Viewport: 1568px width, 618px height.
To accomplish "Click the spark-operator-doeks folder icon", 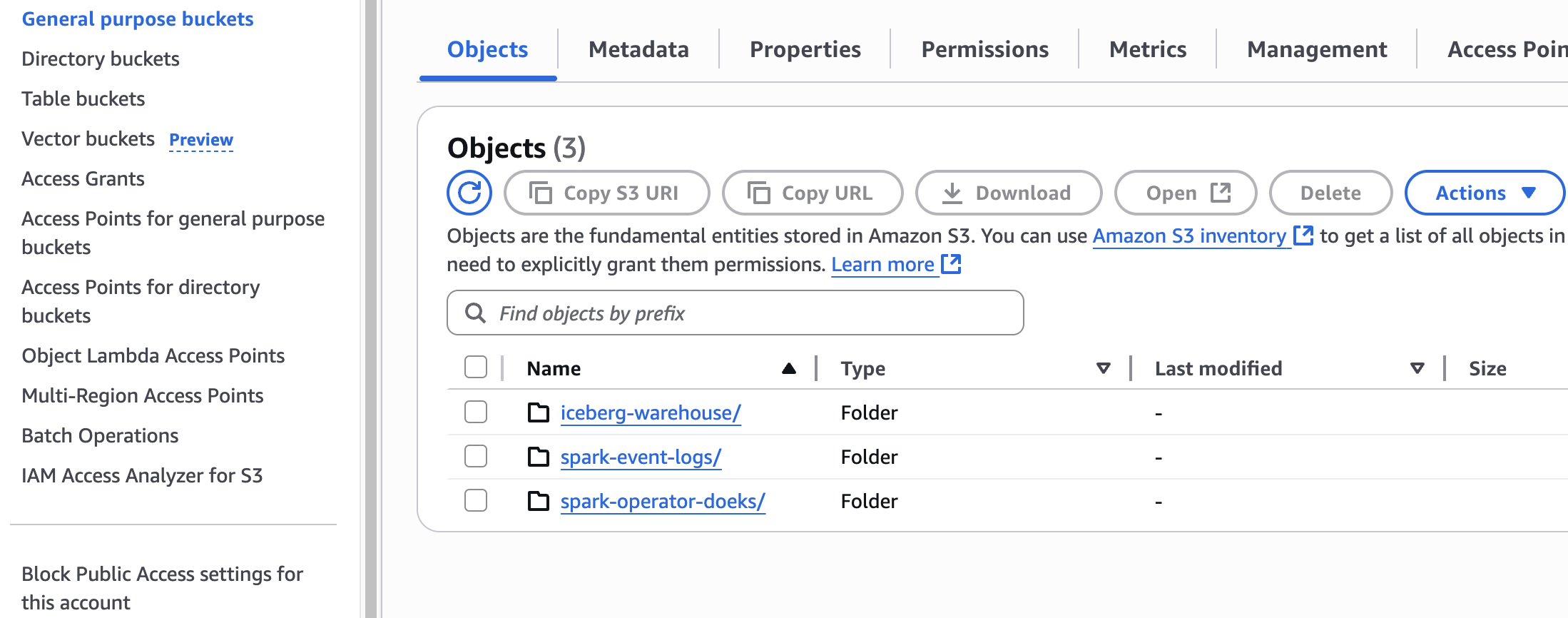I will (x=539, y=501).
